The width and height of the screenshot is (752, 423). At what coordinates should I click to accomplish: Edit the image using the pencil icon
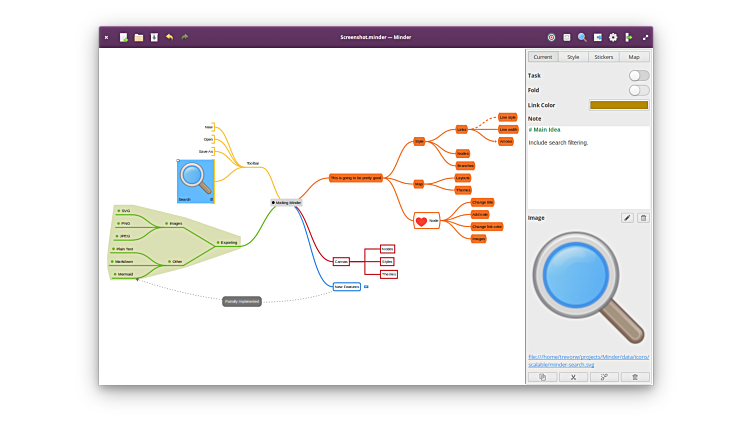627,217
